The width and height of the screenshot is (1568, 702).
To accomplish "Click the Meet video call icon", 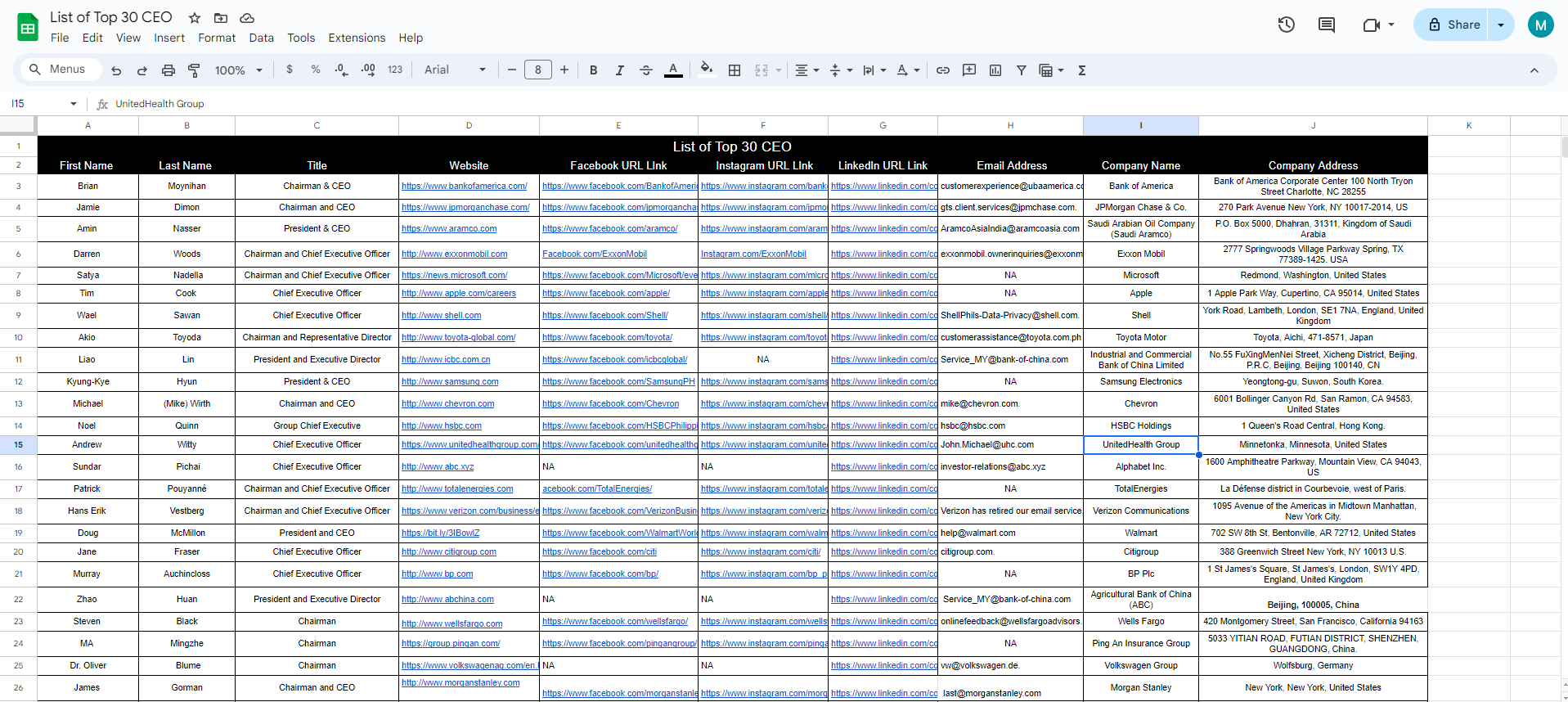I will click(x=1372, y=25).
